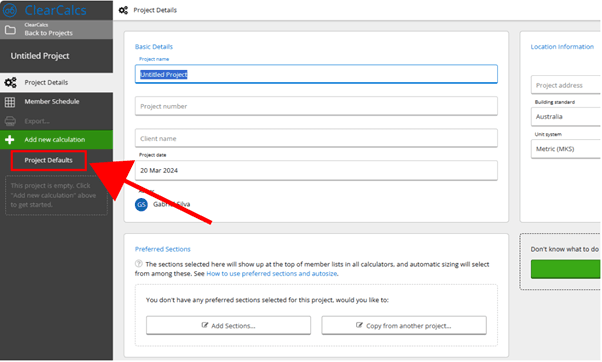Click the gears icon next to Project Details
Viewport: 602px width, 362px height.
pos(10,83)
